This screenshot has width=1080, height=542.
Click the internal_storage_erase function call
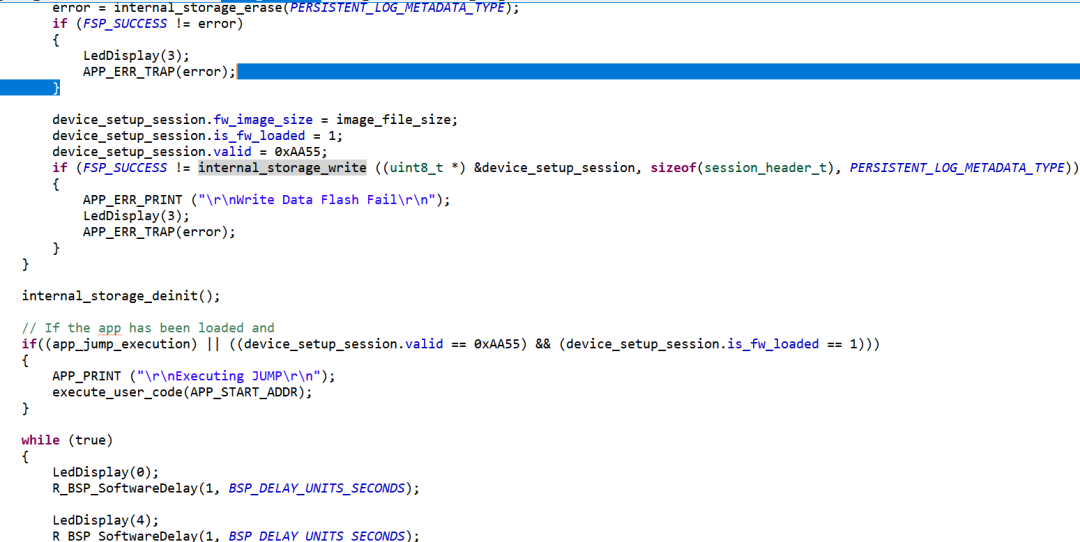(200, 8)
